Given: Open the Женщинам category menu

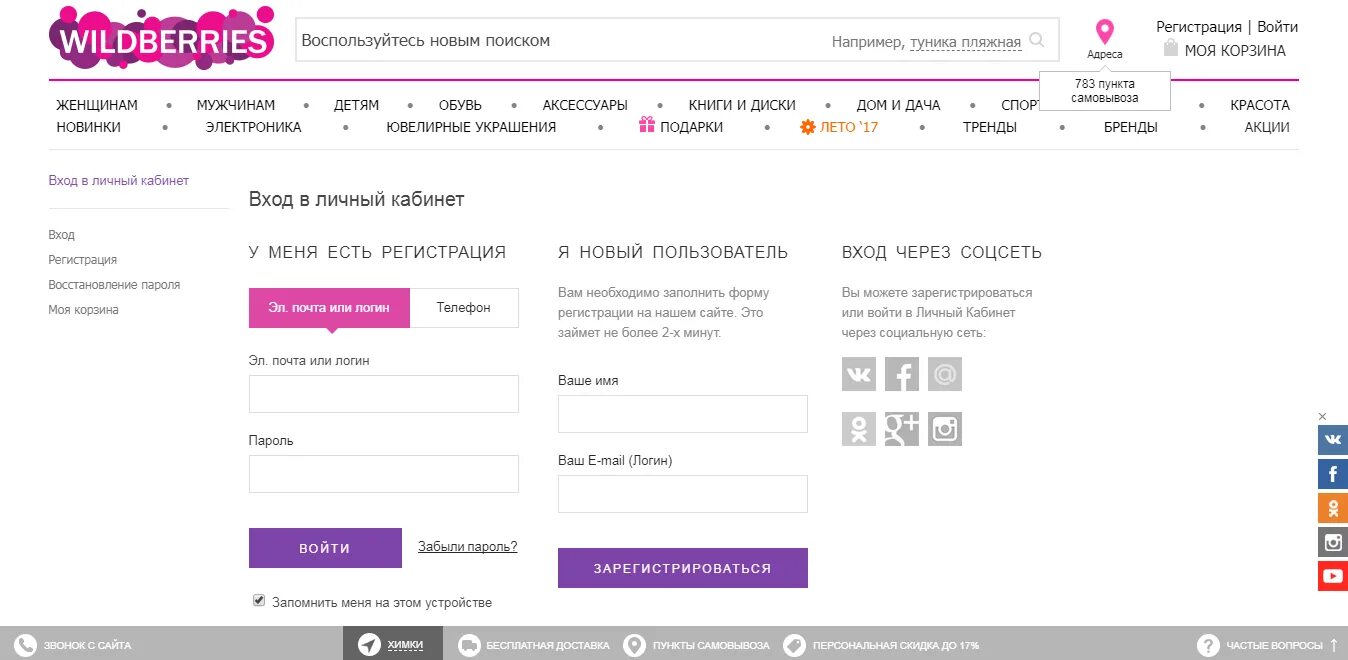Looking at the screenshot, I should pyautogui.click(x=97, y=105).
